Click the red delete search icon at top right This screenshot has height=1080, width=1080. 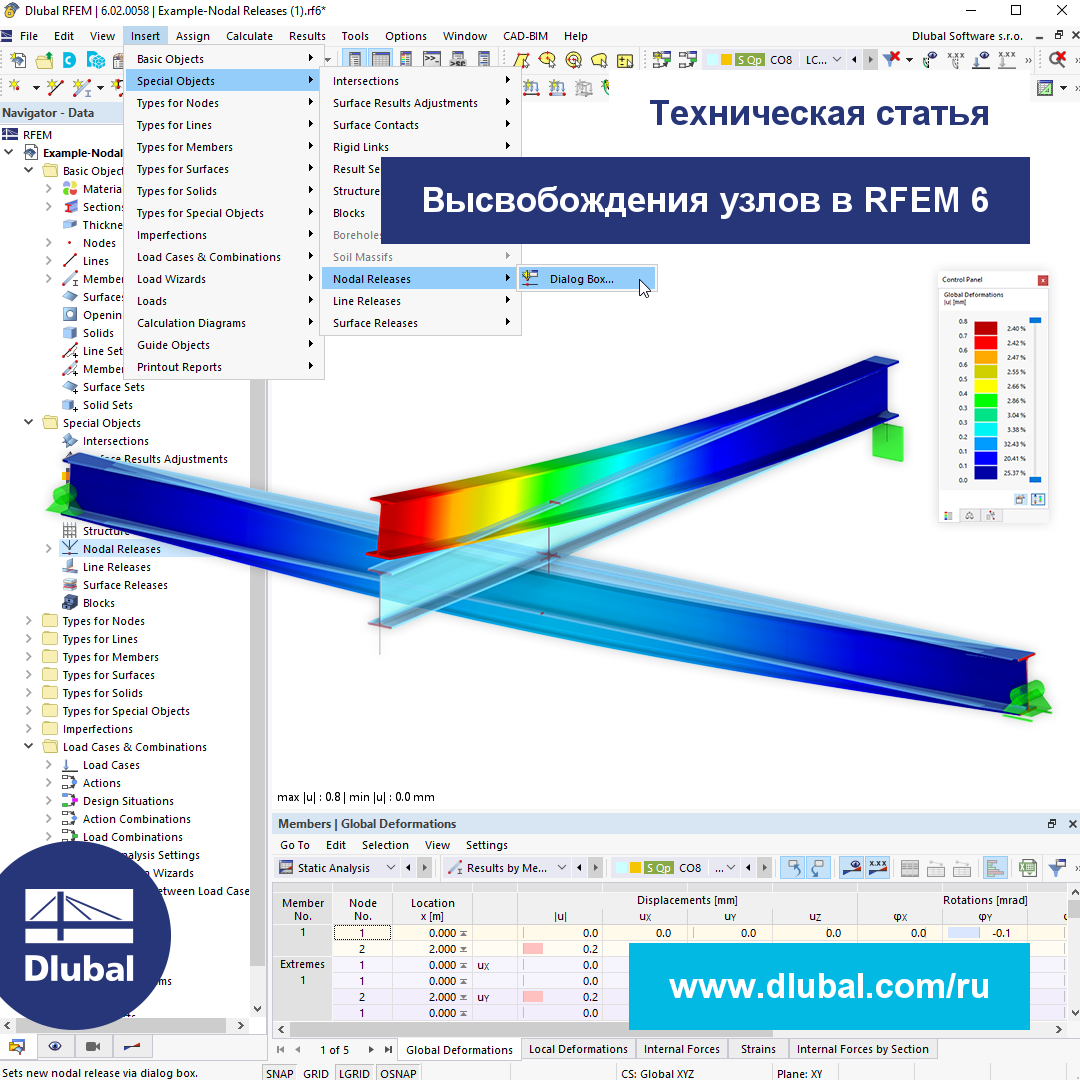point(1057,59)
